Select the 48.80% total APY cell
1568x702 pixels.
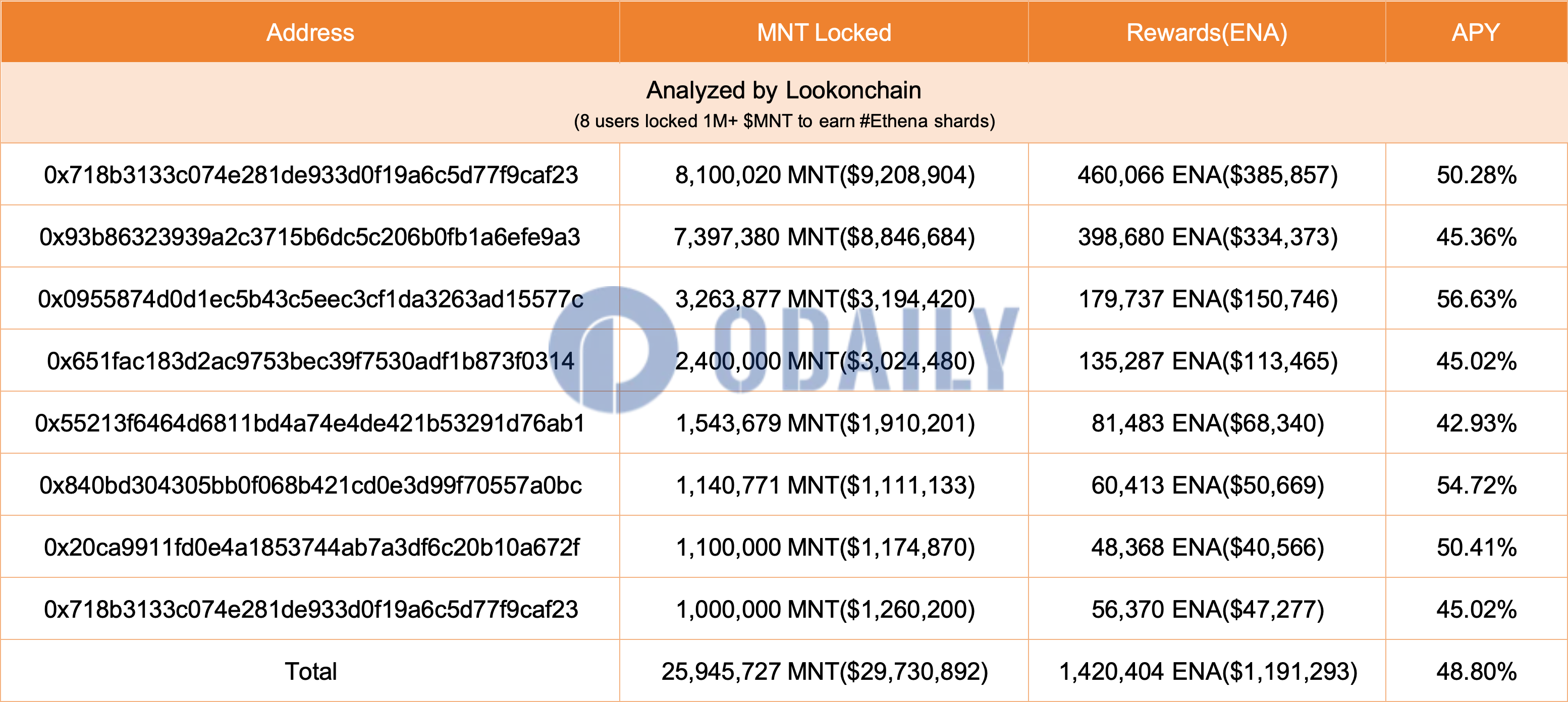(x=1476, y=672)
